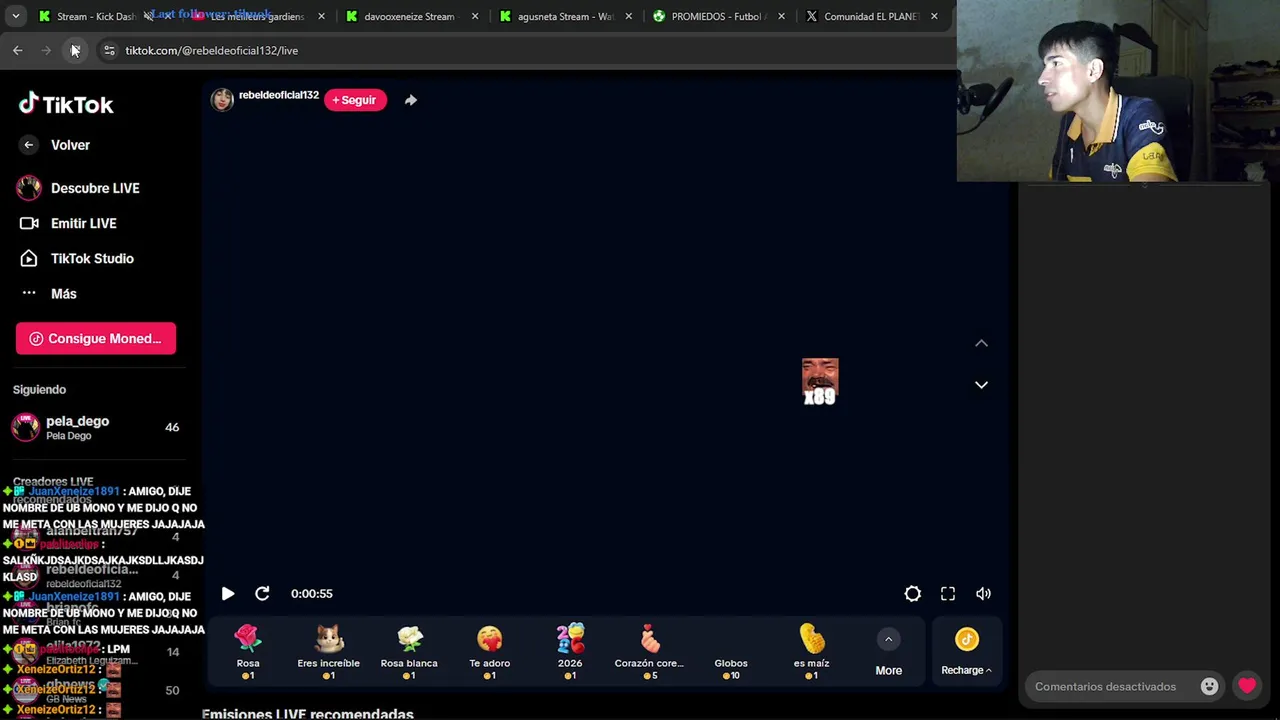Open the Más menu

(48, 294)
